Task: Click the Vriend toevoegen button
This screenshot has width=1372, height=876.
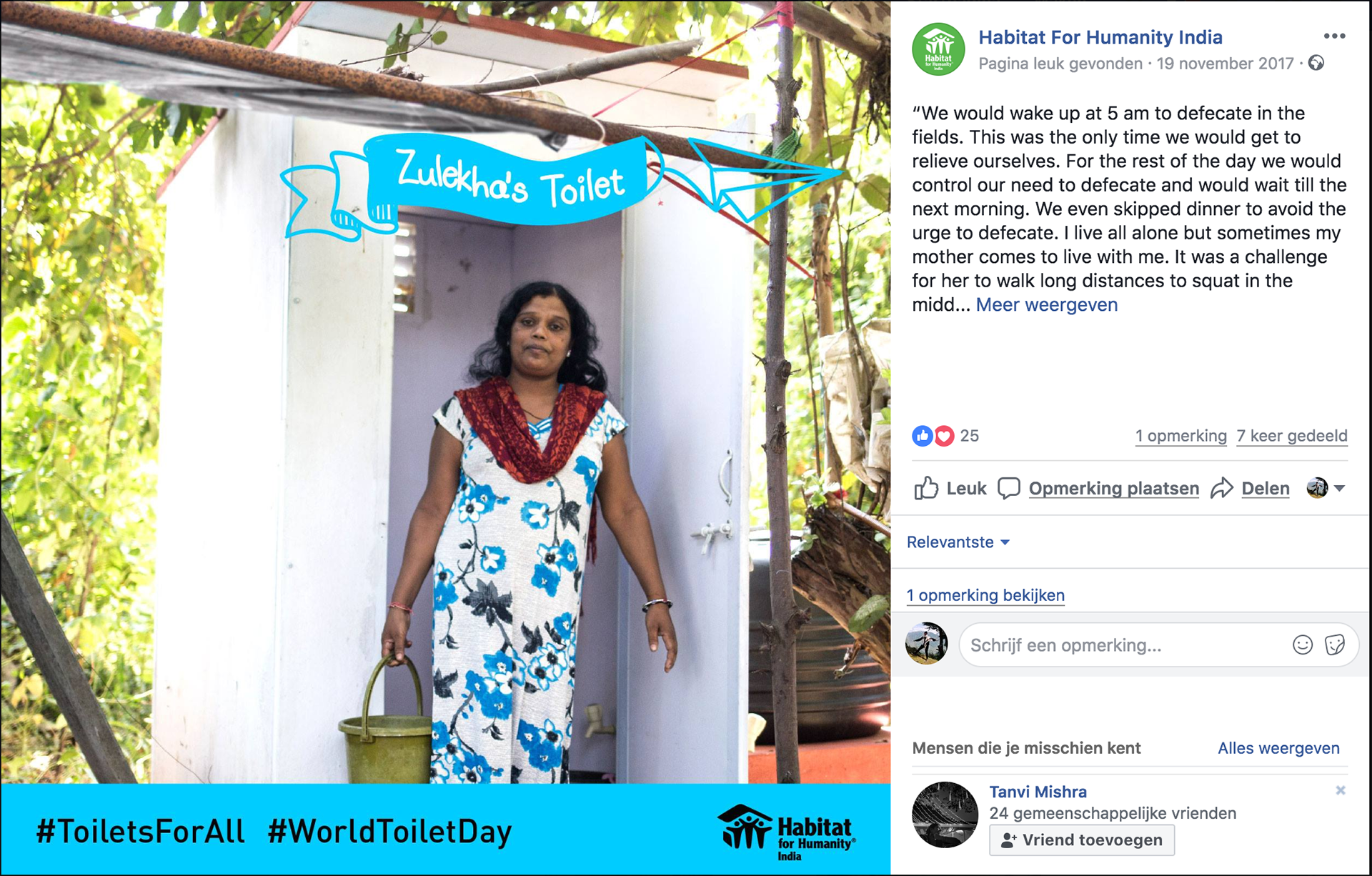Action: (1082, 840)
